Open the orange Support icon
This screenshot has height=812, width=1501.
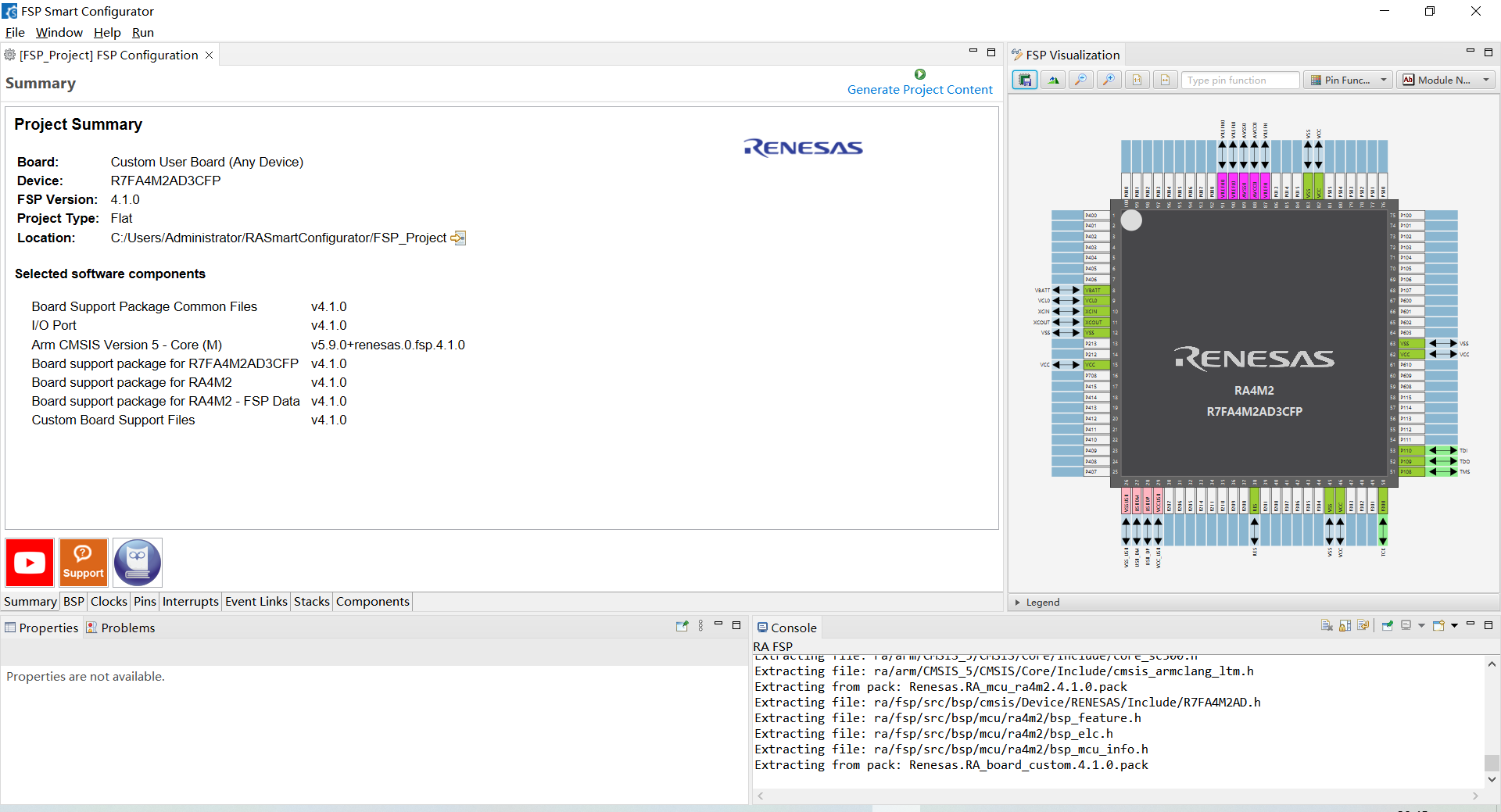click(84, 563)
